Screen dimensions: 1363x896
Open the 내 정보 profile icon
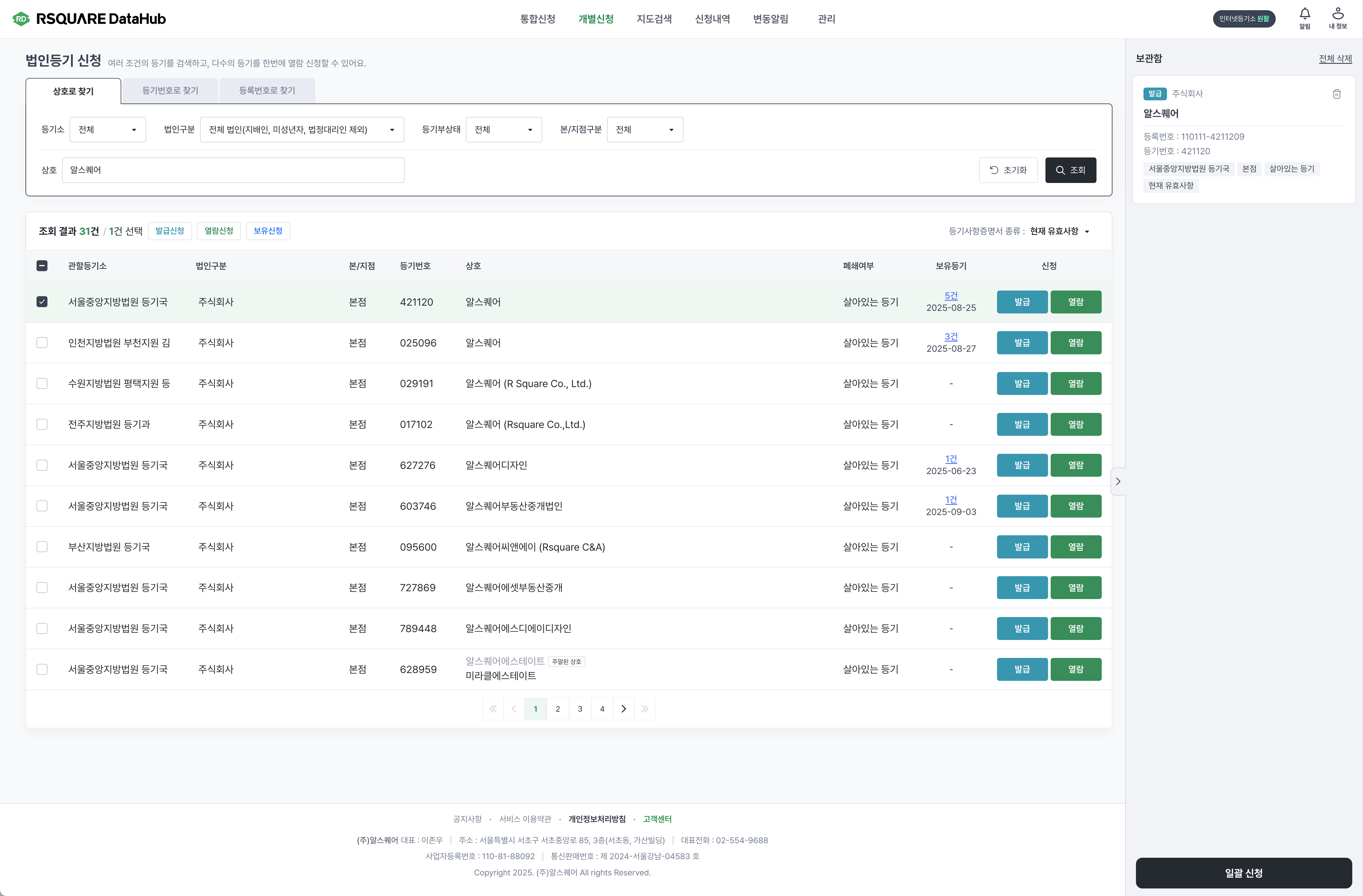click(1338, 14)
